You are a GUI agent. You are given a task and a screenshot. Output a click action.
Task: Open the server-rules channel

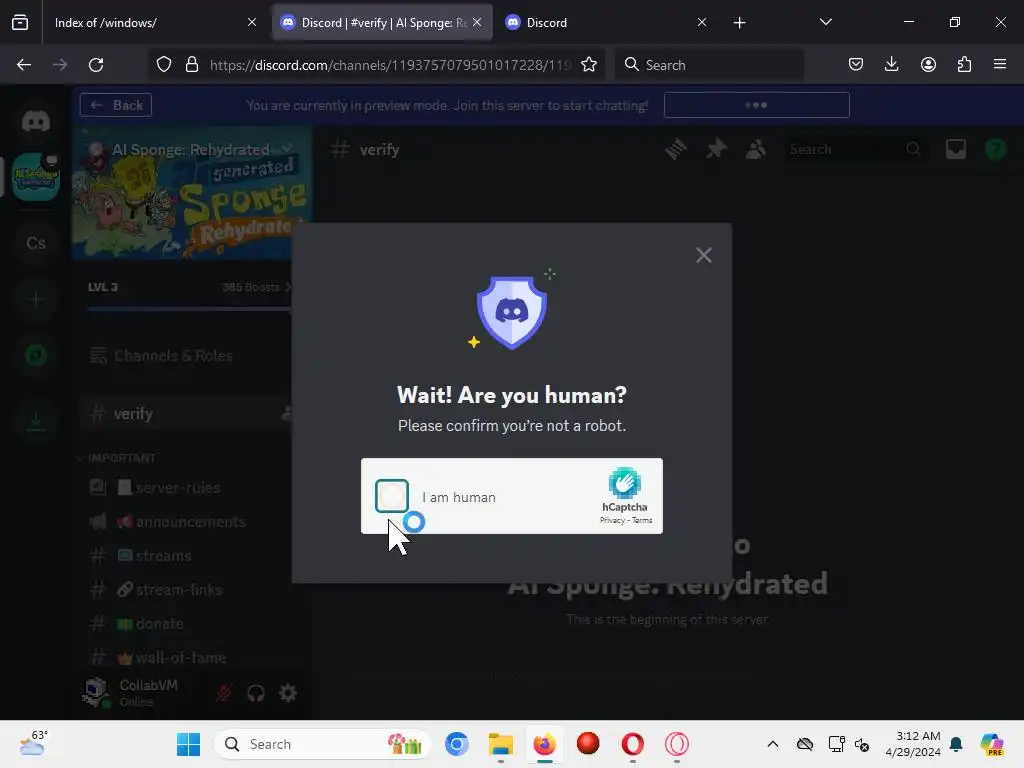pyautogui.click(x=178, y=487)
